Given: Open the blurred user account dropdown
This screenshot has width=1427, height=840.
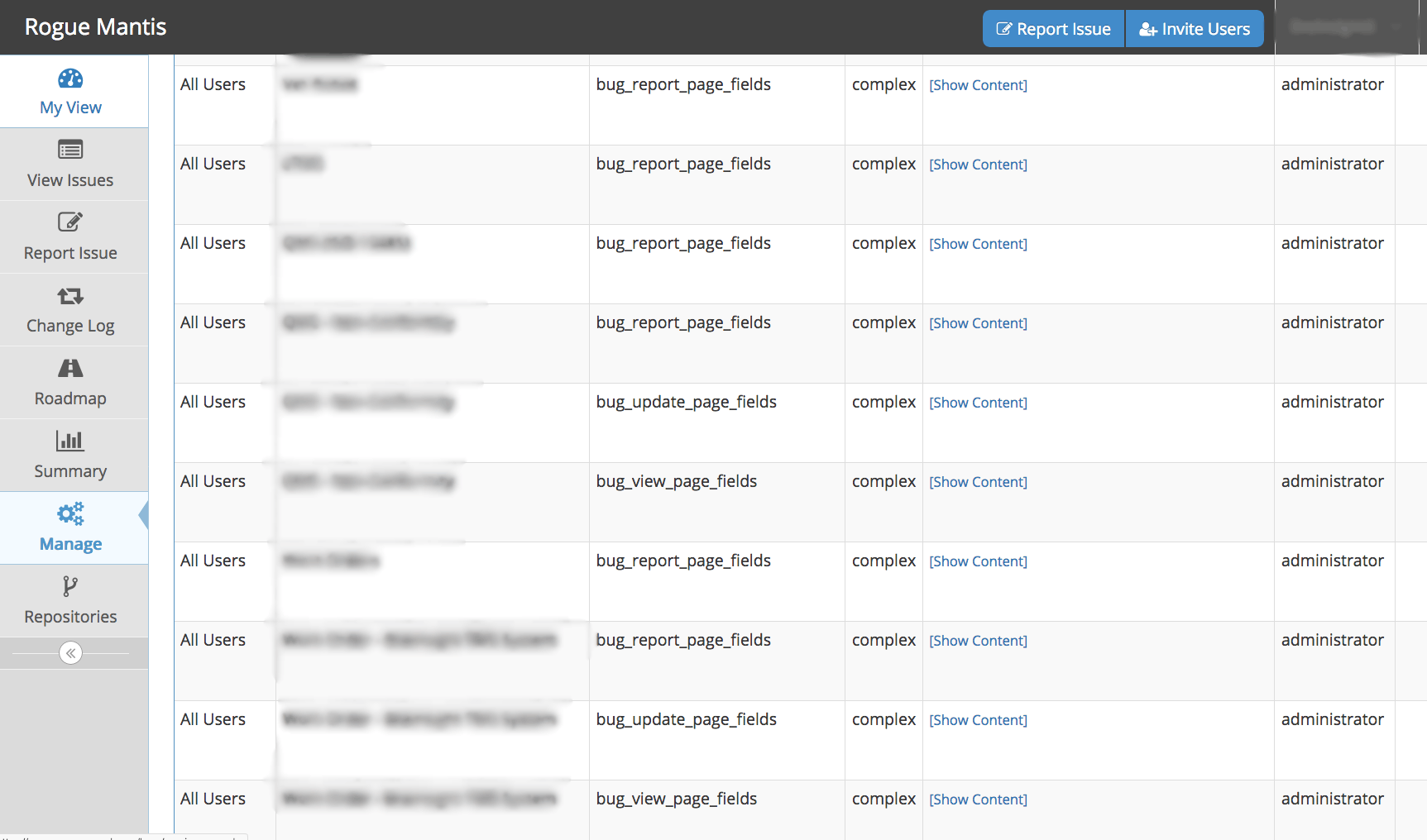Looking at the screenshot, I should 1345,27.
